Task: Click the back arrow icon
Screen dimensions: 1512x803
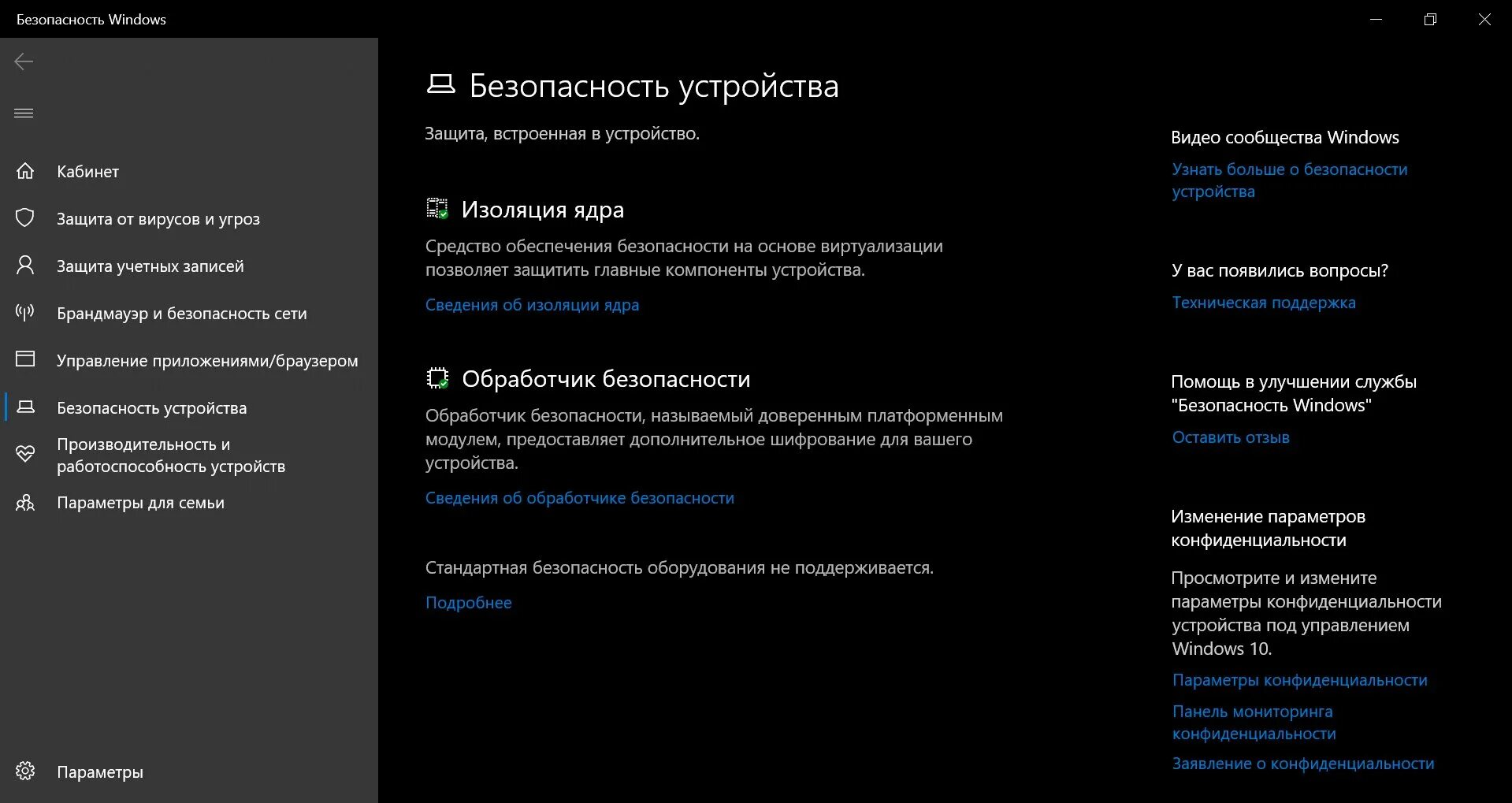Action: click(24, 61)
